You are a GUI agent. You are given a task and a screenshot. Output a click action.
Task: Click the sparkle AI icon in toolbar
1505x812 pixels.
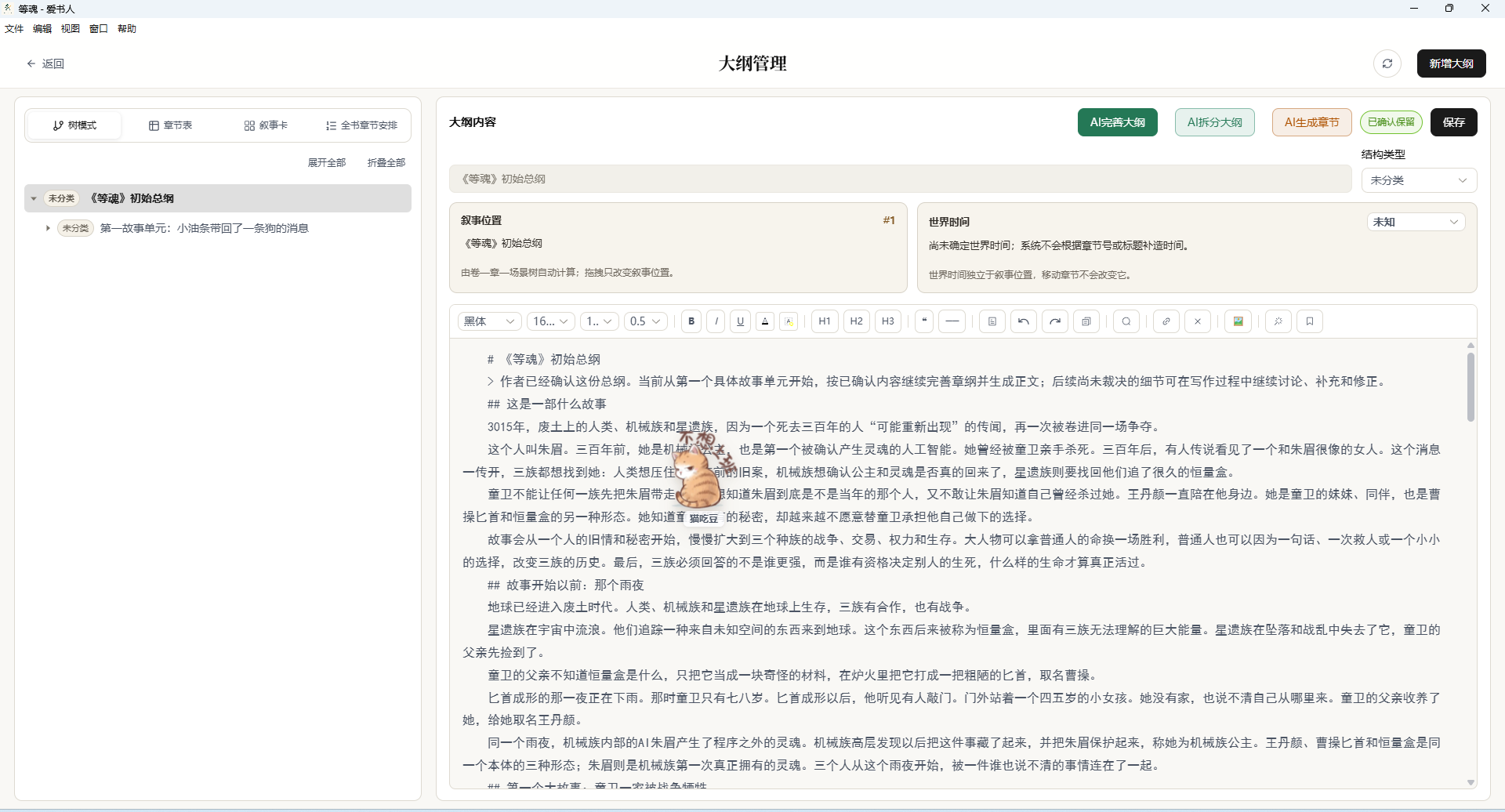1278,321
